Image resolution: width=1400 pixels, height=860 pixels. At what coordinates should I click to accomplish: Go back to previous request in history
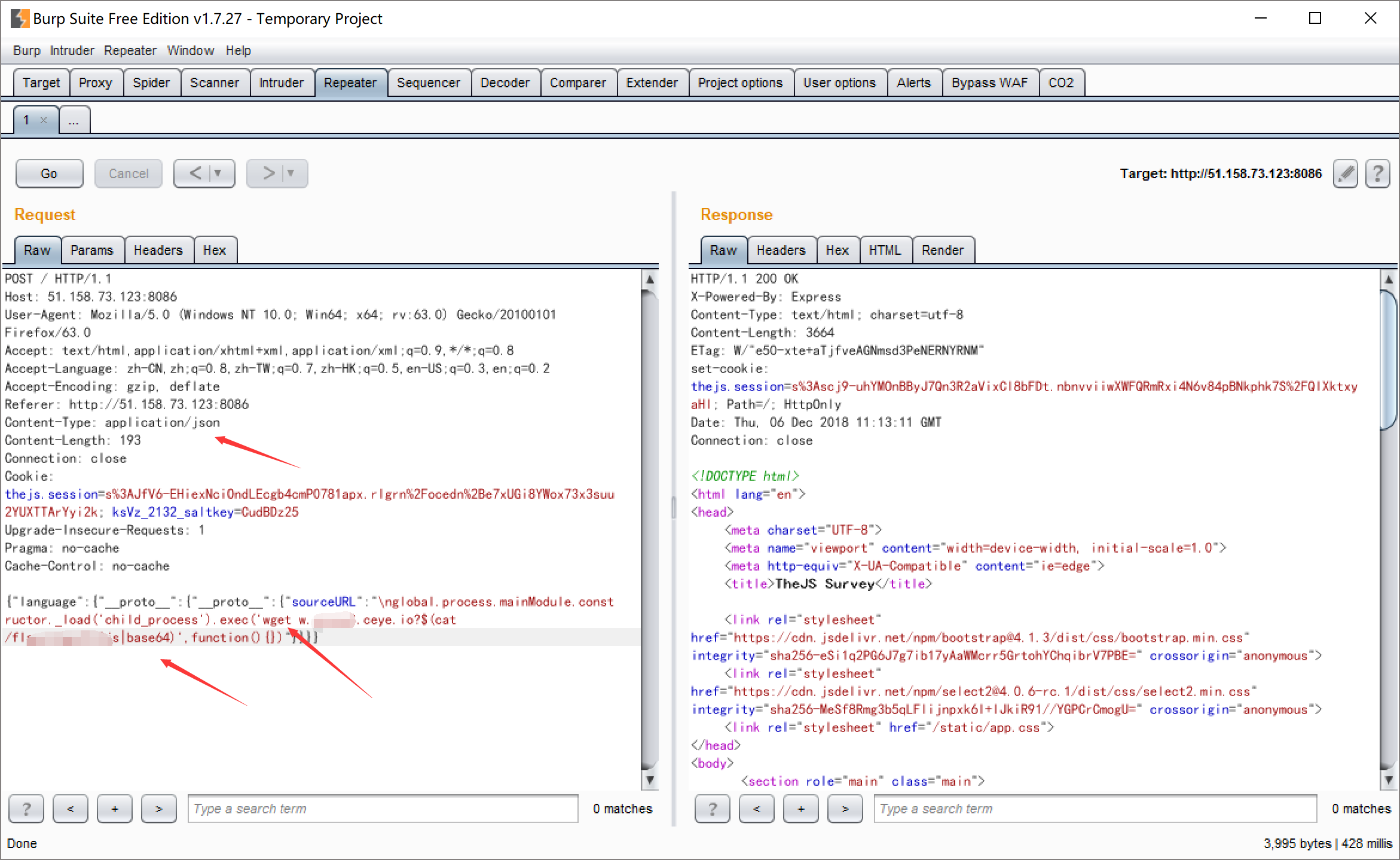tap(195, 173)
